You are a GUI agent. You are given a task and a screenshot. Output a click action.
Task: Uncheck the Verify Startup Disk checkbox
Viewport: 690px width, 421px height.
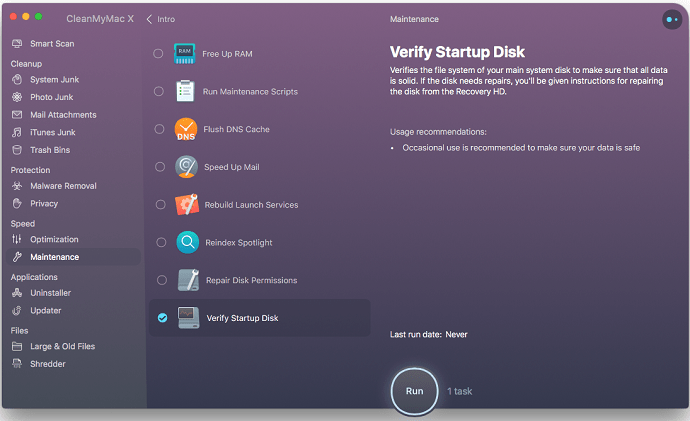coord(162,318)
